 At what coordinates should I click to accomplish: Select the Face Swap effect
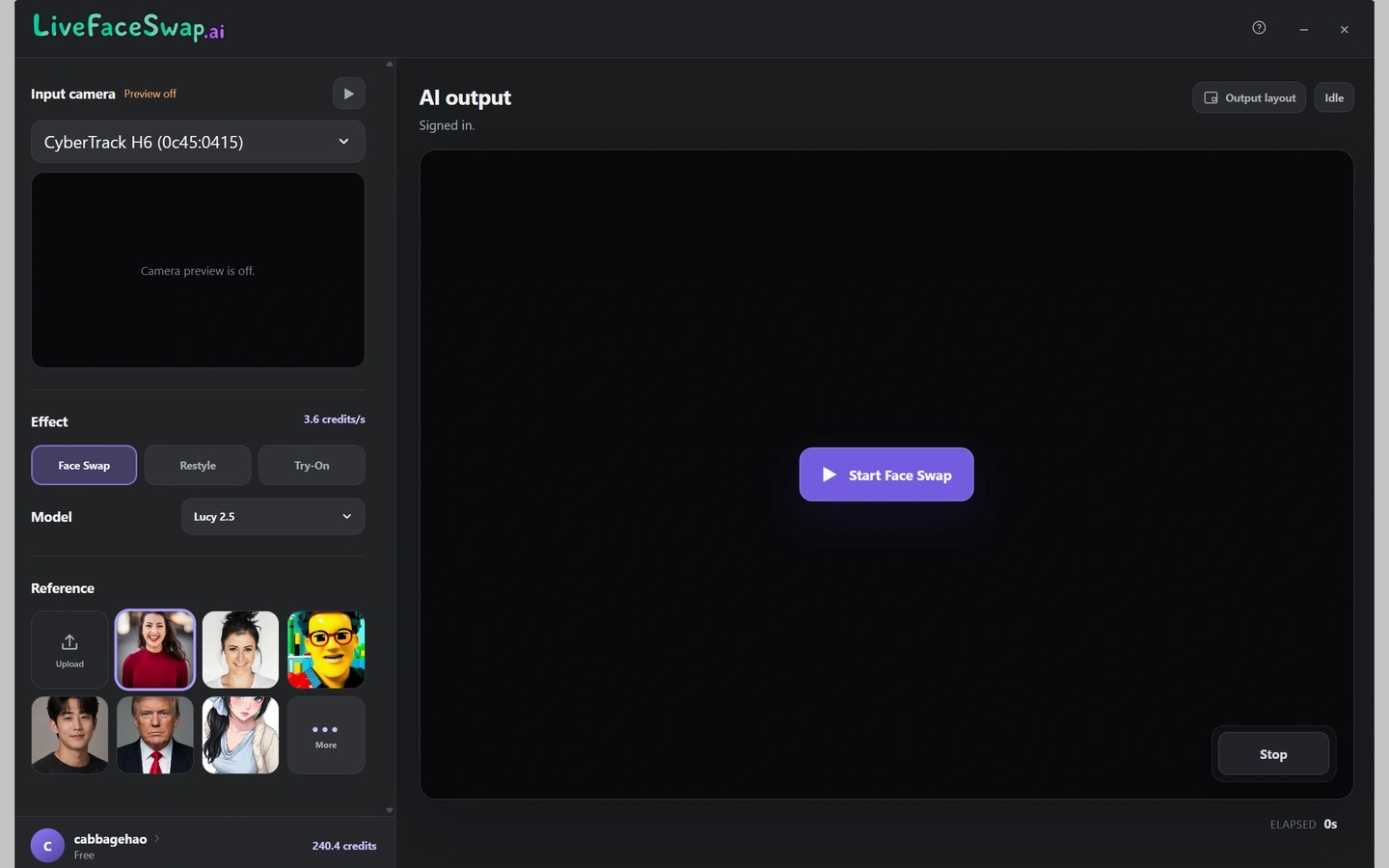(x=84, y=465)
